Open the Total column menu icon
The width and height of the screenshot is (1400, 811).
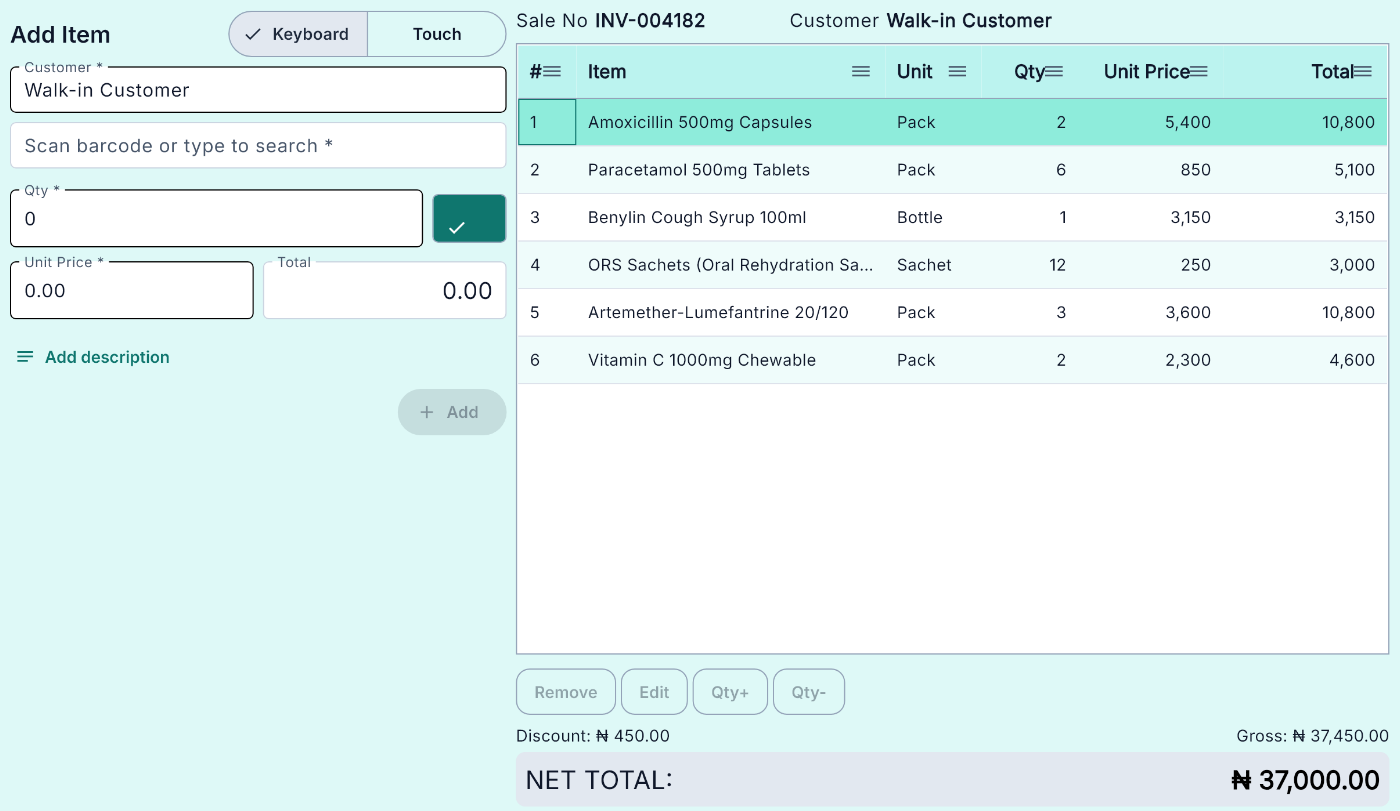[1362, 71]
